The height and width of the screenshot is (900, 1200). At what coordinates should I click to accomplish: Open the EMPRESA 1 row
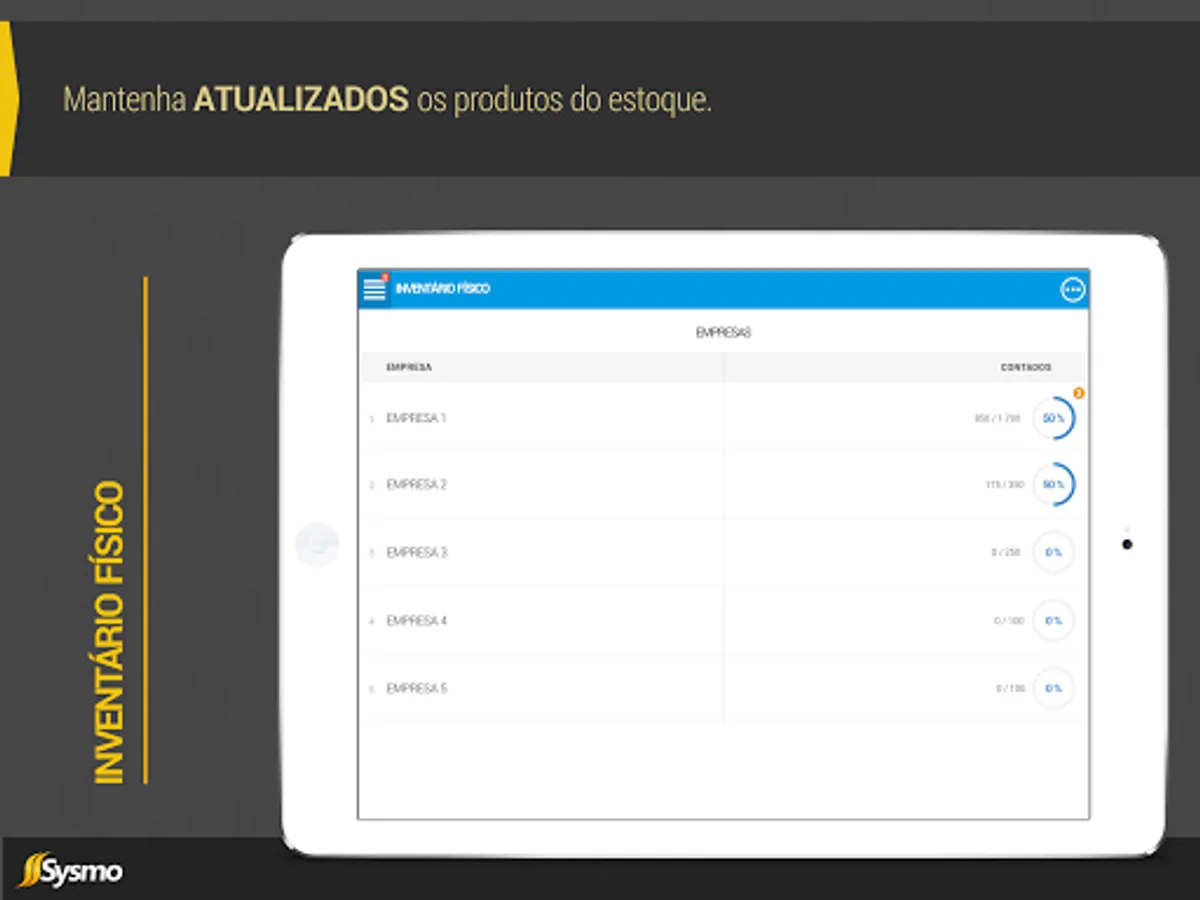point(723,418)
